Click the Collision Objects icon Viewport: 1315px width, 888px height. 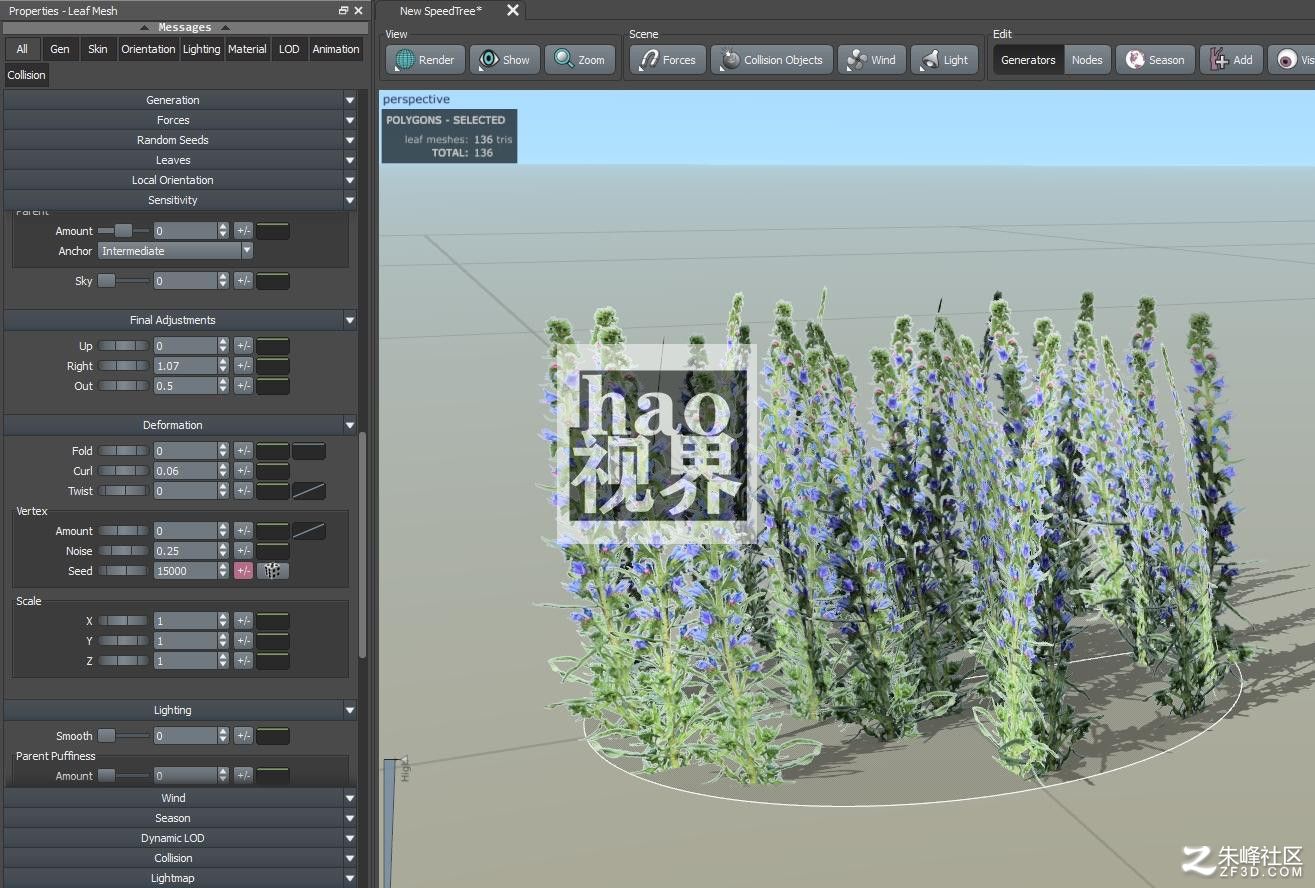730,60
